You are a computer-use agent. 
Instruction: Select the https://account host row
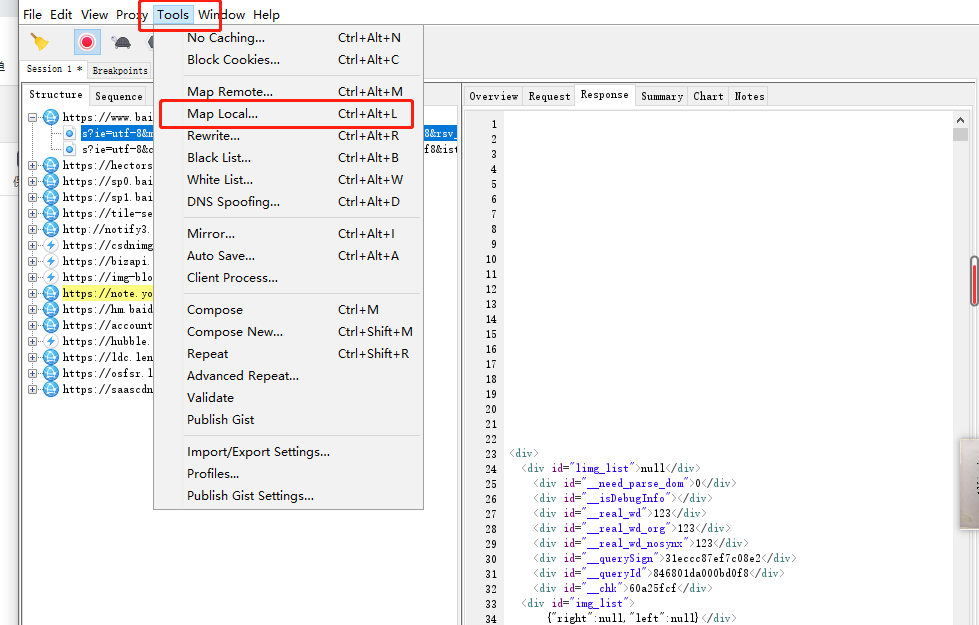pos(107,325)
